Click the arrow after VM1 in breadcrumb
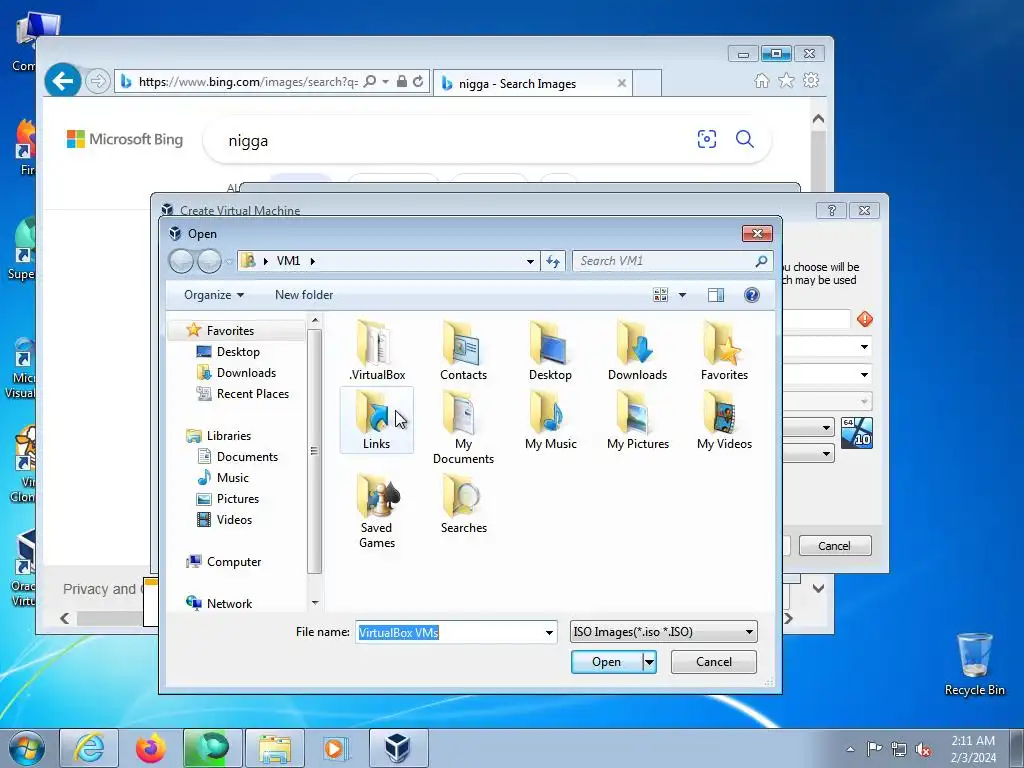This screenshot has height=768, width=1024. pyautogui.click(x=313, y=261)
